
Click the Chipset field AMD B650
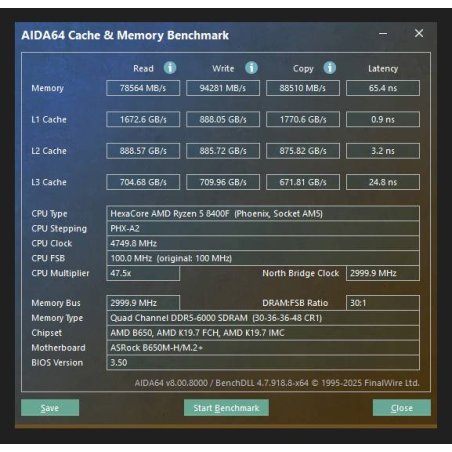(263, 333)
